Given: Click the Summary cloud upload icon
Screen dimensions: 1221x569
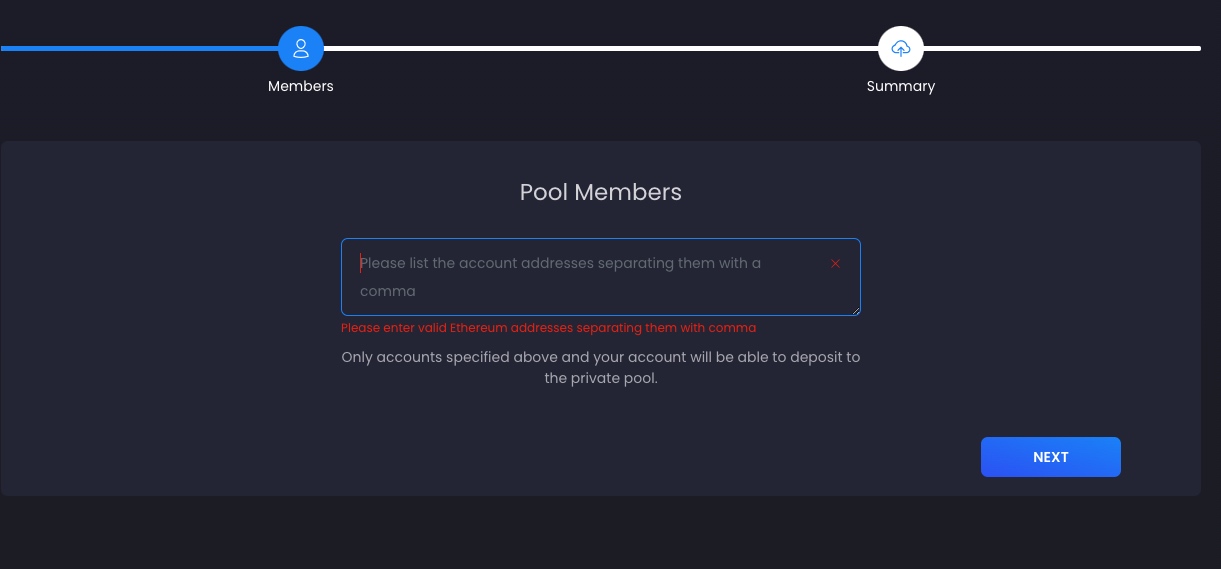Looking at the screenshot, I should coord(900,48).
